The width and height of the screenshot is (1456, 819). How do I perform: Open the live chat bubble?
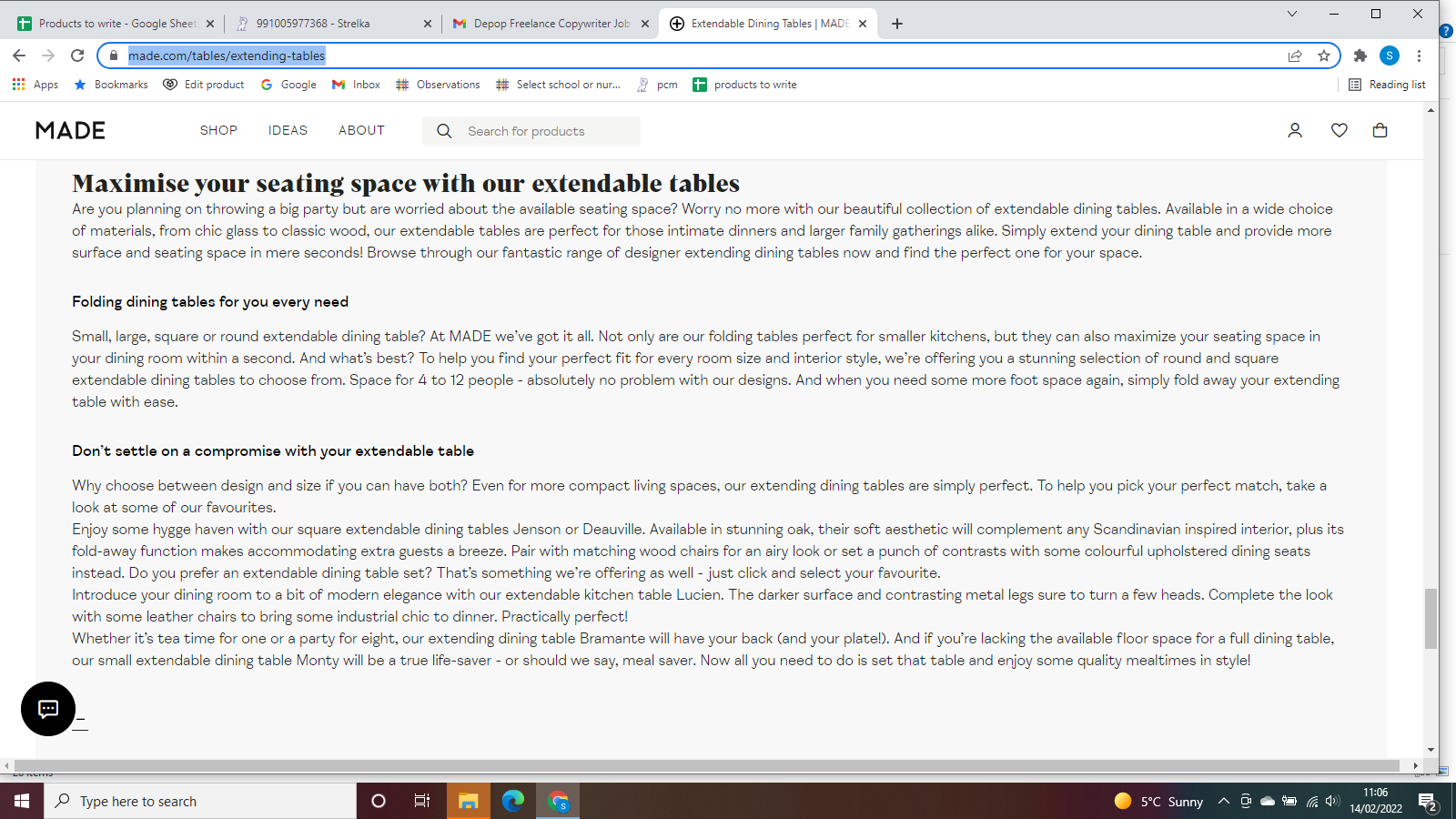click(x=48, y=709)
